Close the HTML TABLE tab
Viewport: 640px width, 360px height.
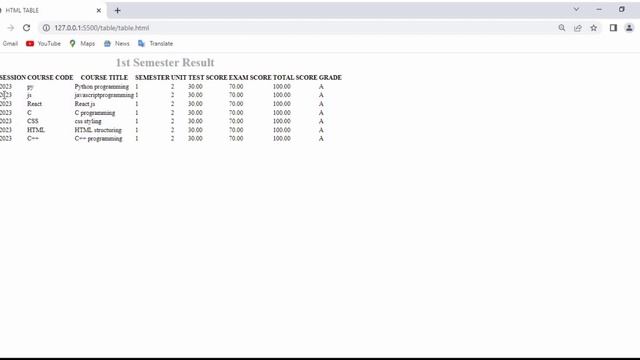99,11
